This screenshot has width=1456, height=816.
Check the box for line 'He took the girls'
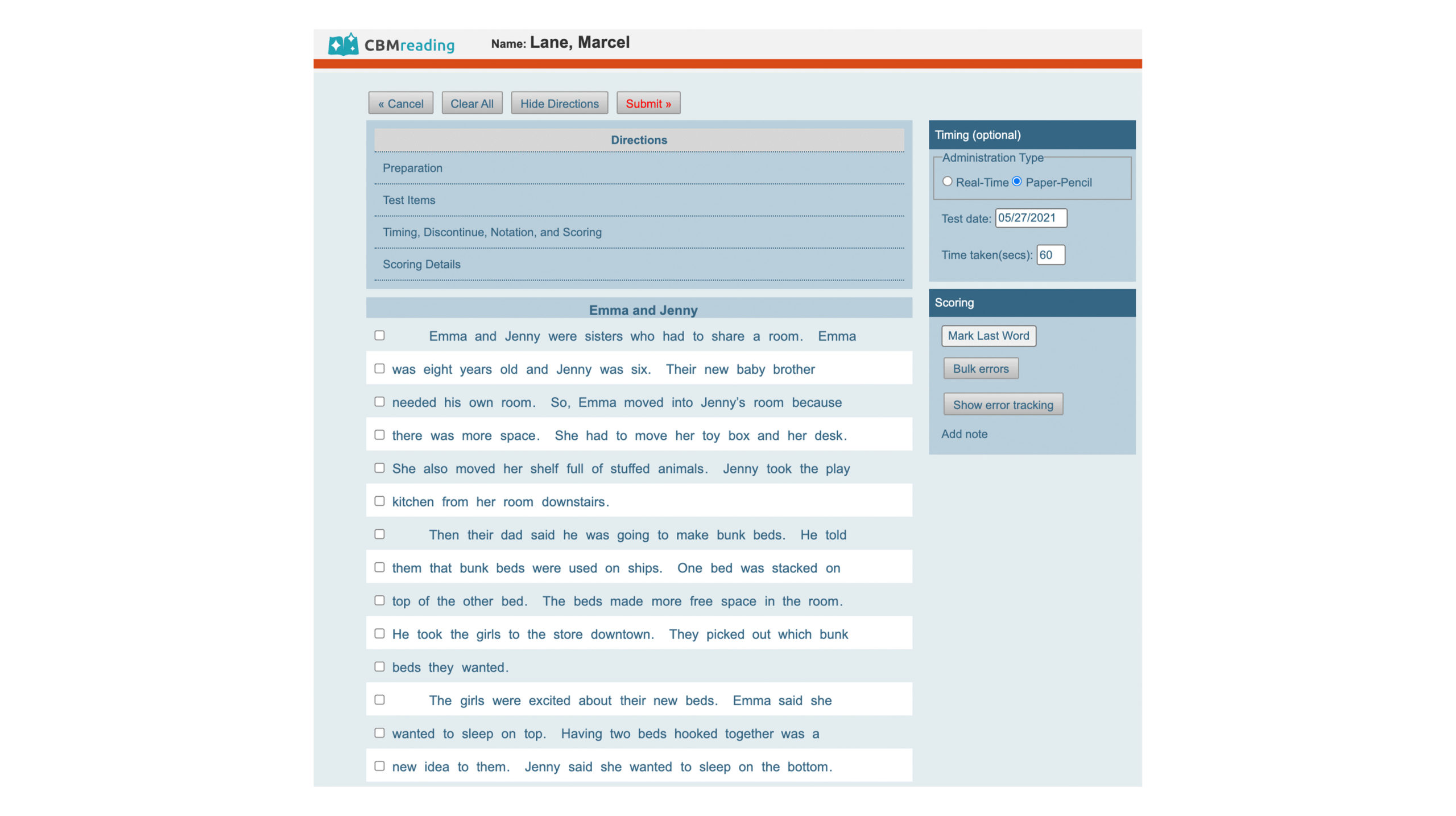379,633
